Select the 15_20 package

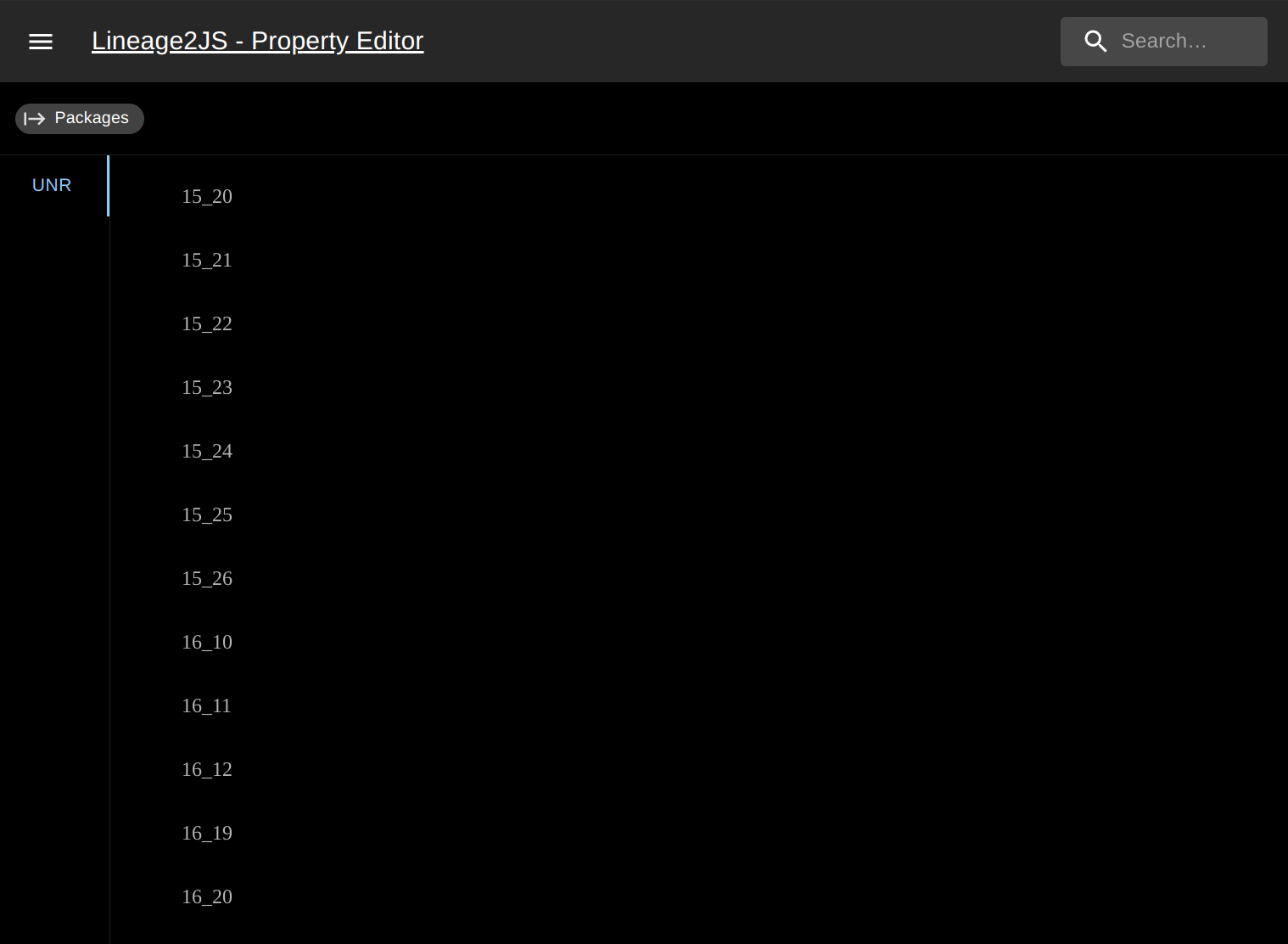point(207,197)
